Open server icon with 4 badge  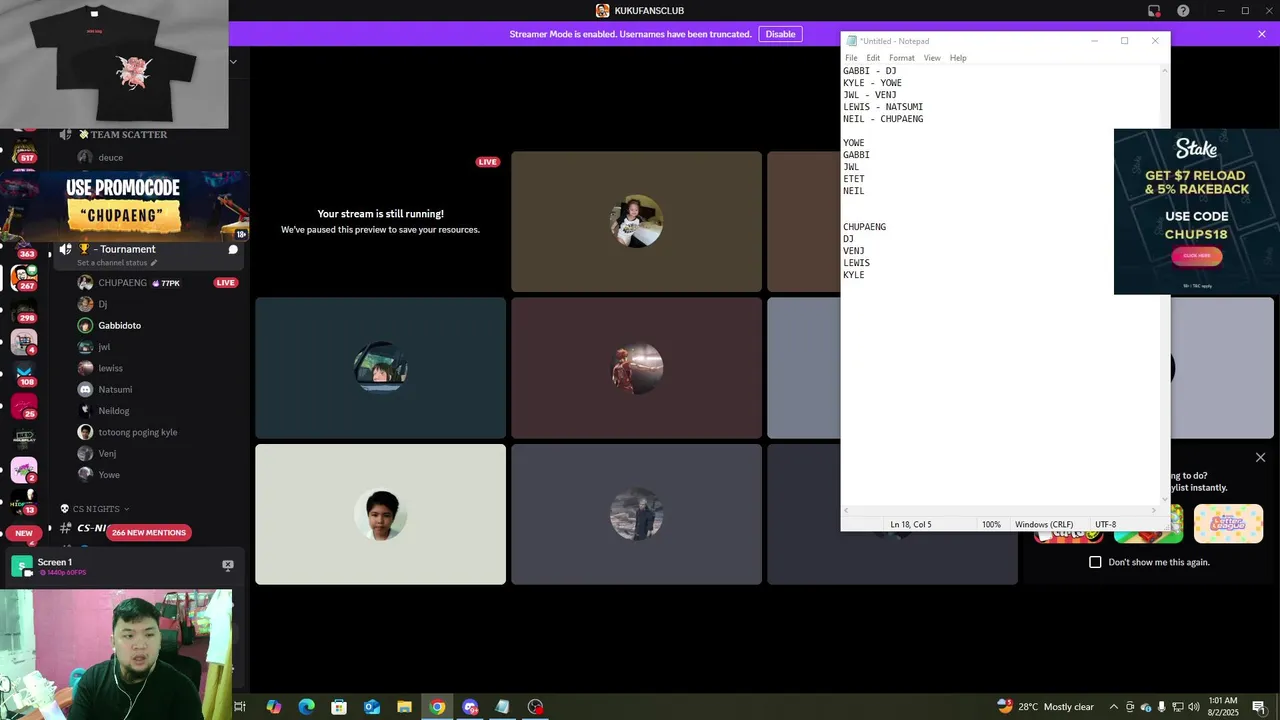(x=24, y=342)
